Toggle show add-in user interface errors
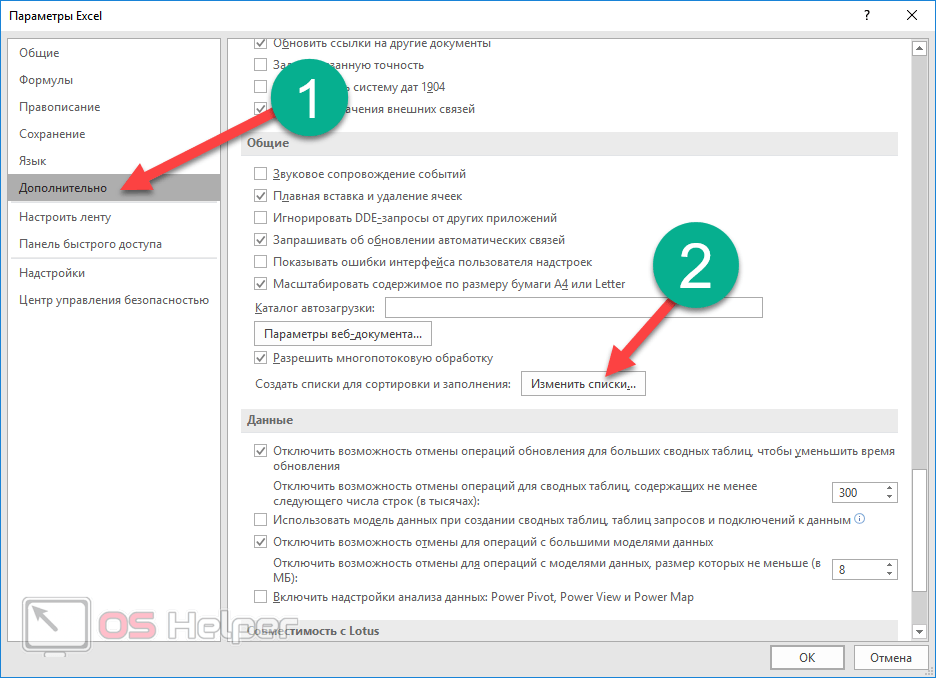936x678 pixels. (261, 262)
